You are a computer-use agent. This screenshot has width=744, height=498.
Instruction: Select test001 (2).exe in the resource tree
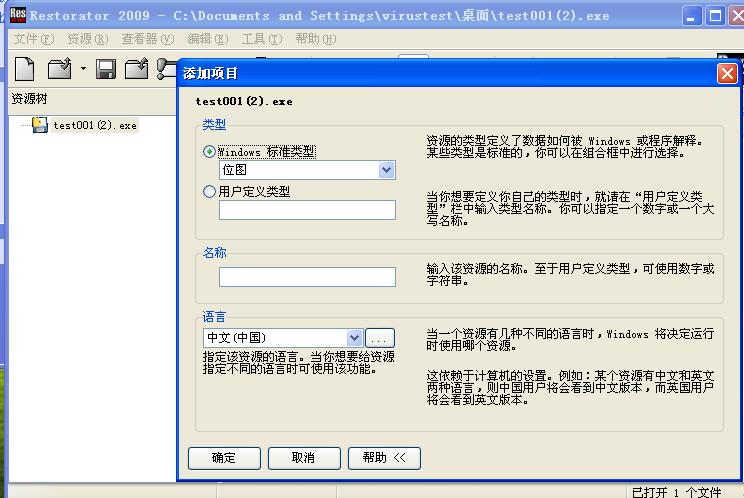pyautogui.click(x=95, y=126)
